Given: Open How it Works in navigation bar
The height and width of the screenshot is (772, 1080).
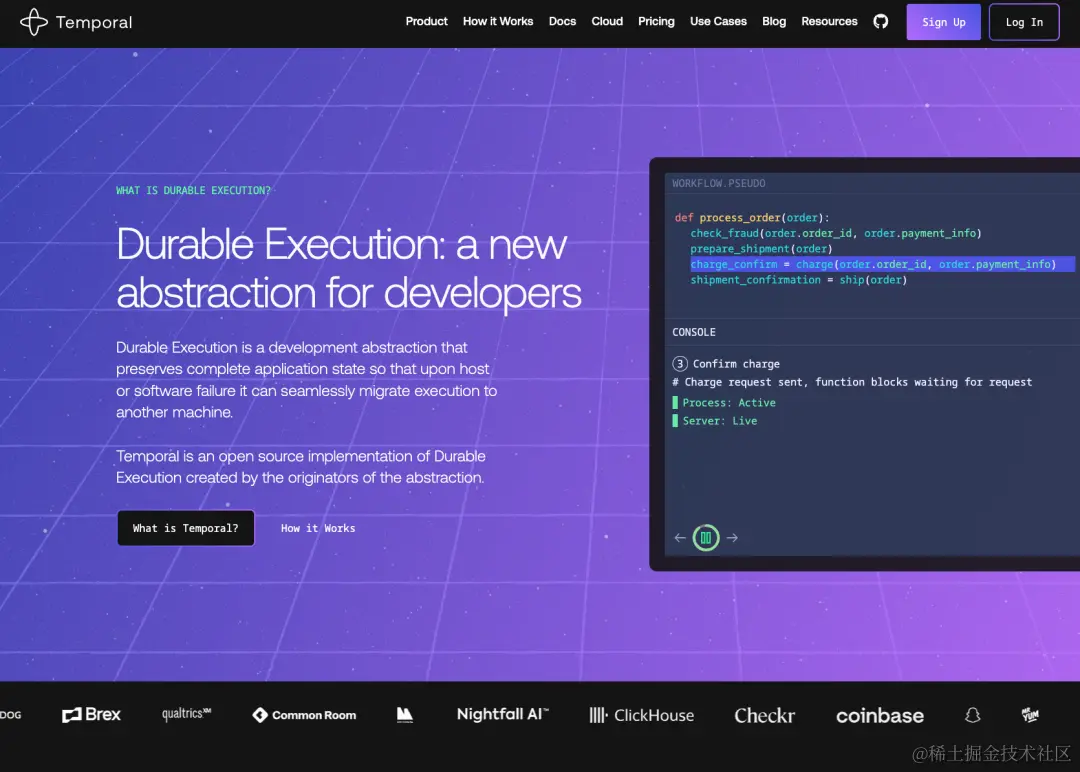Looking at the screenshot, I should [x=498, y=21].
